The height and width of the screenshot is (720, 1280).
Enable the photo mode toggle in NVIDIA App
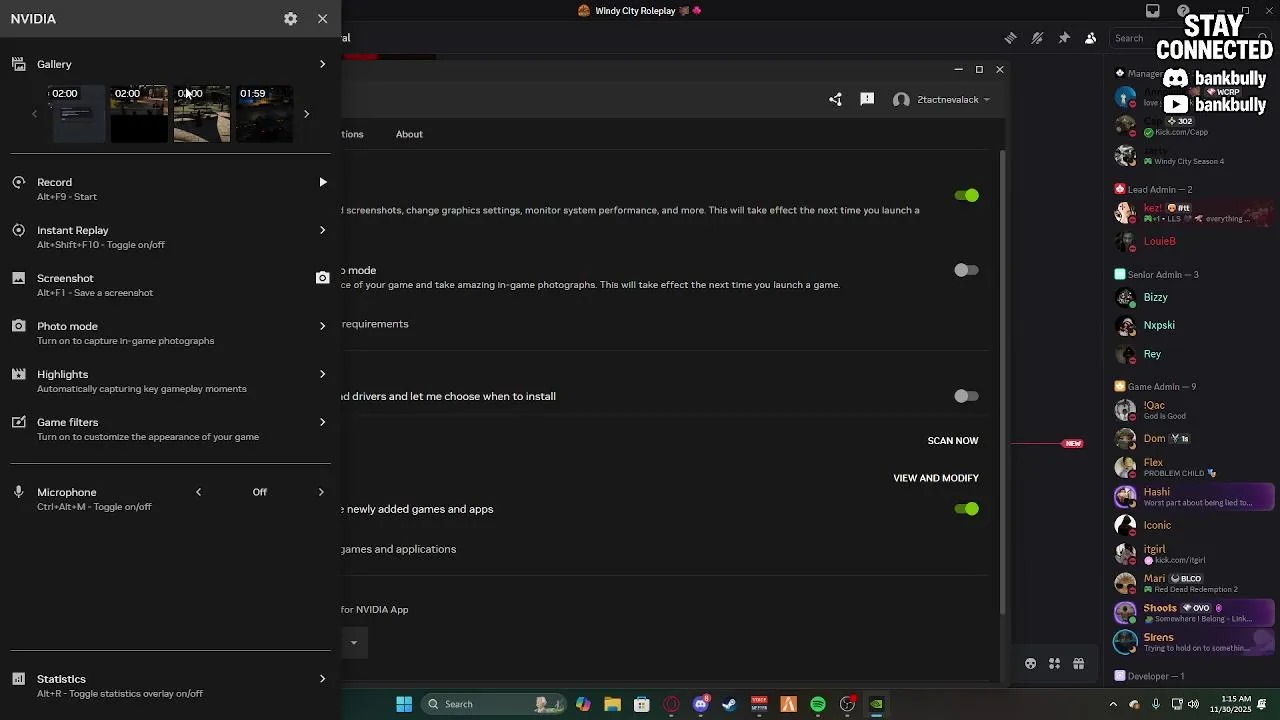966,270
